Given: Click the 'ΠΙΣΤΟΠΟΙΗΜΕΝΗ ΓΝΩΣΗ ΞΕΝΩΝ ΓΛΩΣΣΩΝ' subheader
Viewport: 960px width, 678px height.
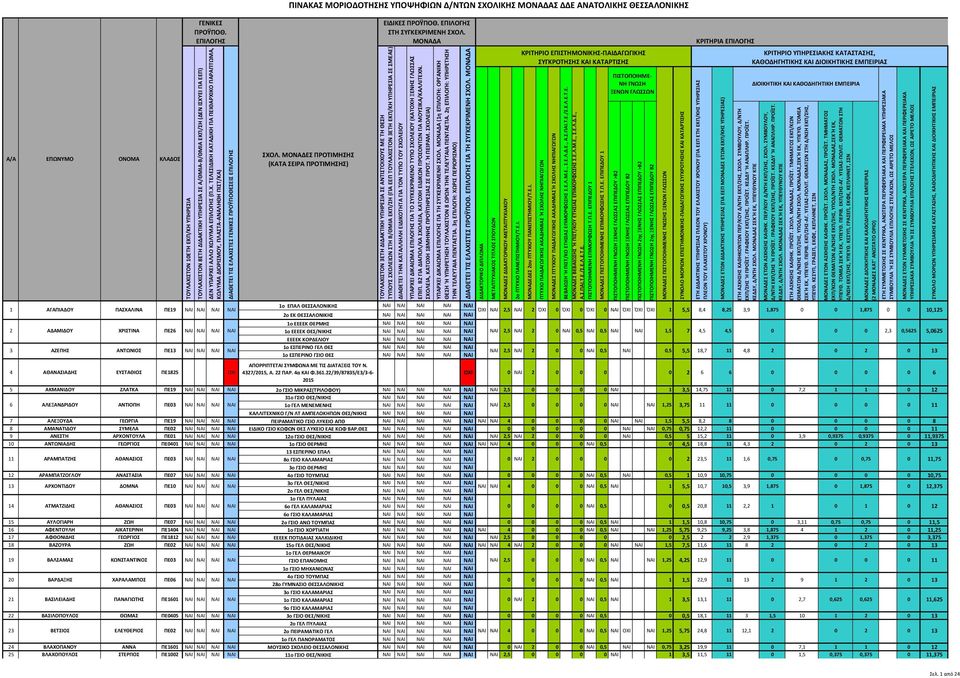Looking at the screenshot, I should pos(633,84).
